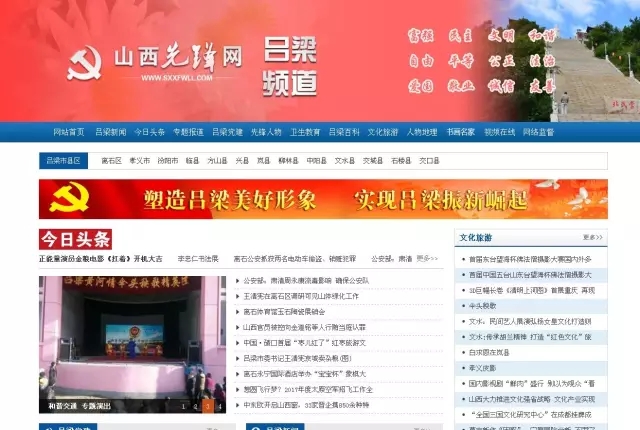Open sidebar item 国内影视剧"鲜肉"盛行
Viewport: 640px width, 430px height.
tap(532, 383)
